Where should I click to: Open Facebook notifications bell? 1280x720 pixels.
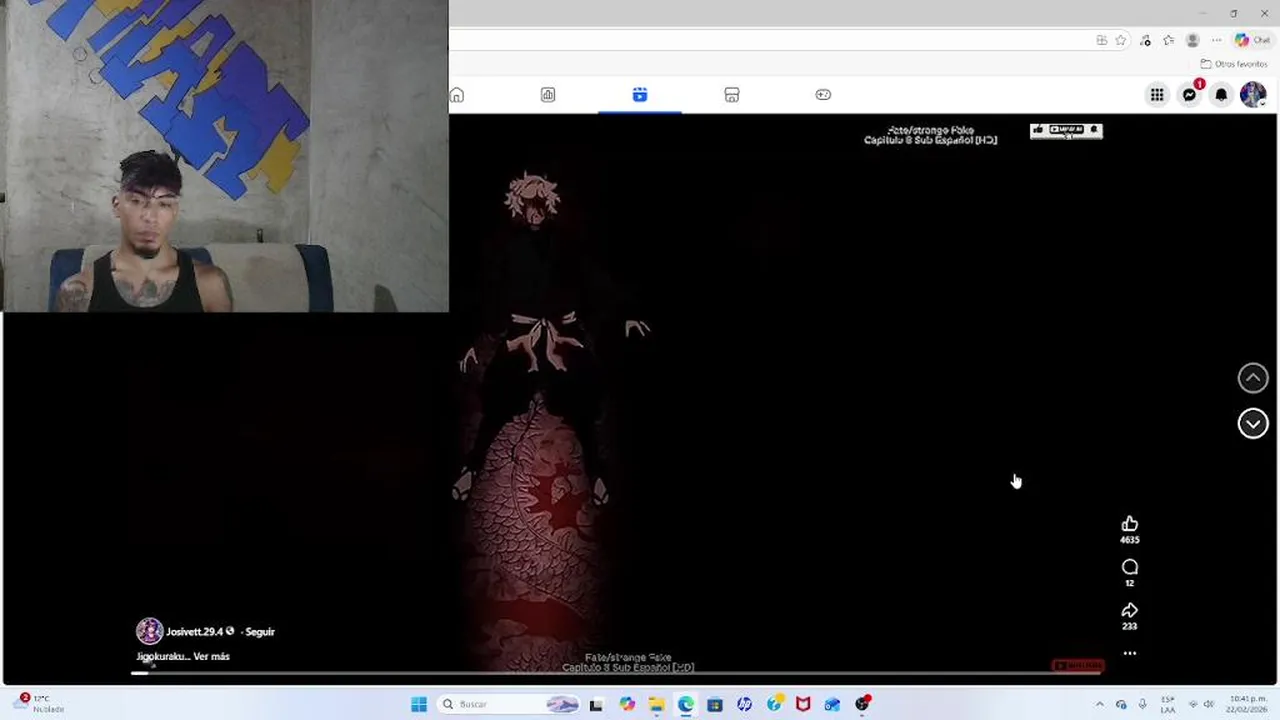point(1221,95)
